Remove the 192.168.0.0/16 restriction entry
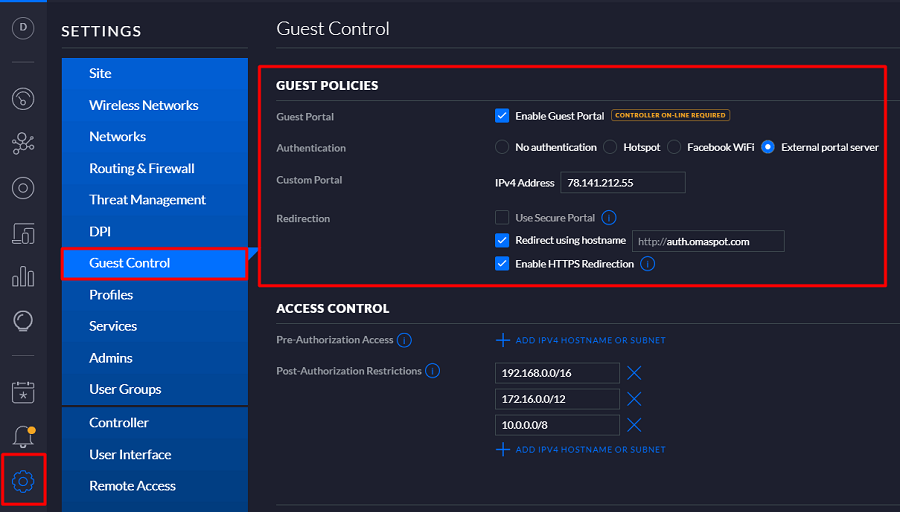The height and width of the screenshot is (512, 900). [x=633, y=373]
